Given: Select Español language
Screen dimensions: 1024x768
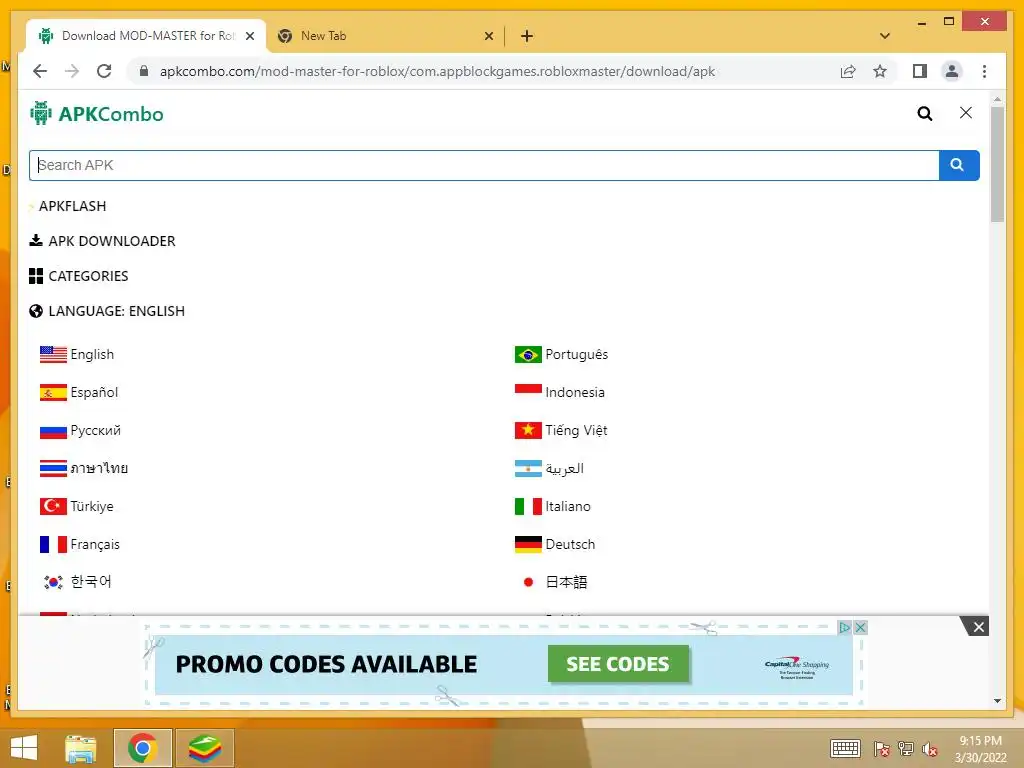Looking at the screenshot, I should click(x=79, y=392).
